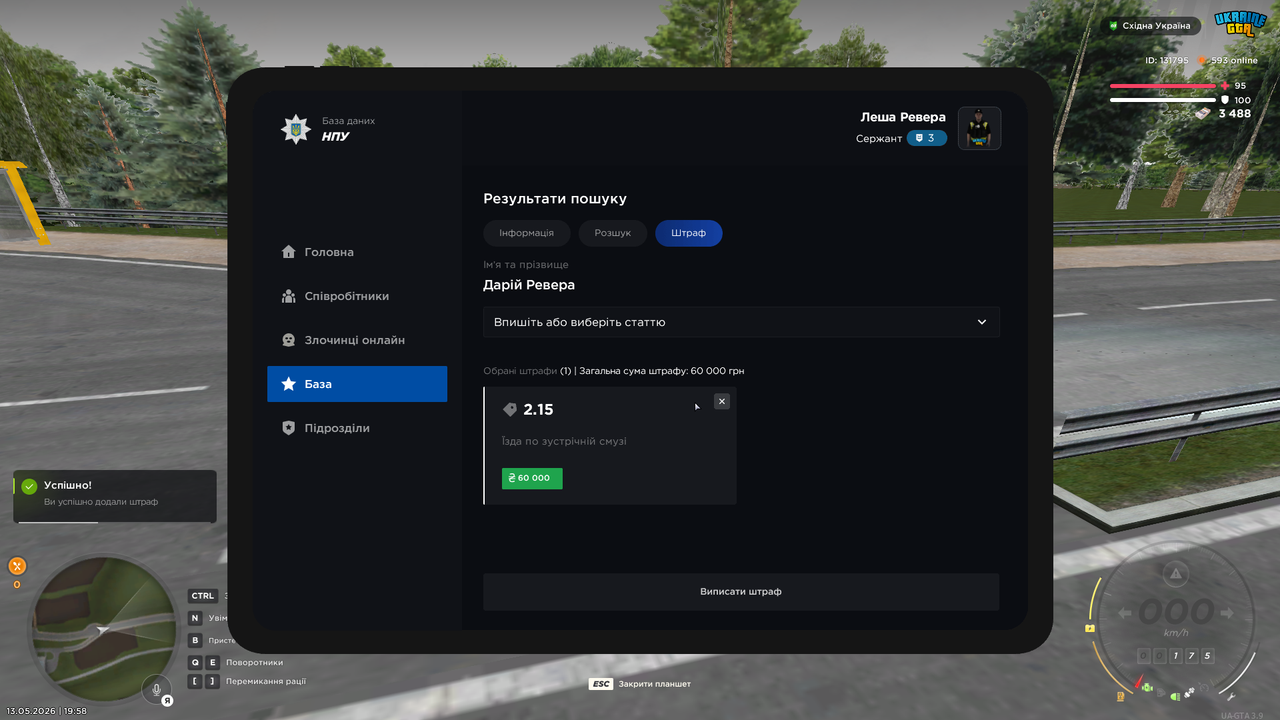Click the door lock indicator icon on speedometer

1160,692
